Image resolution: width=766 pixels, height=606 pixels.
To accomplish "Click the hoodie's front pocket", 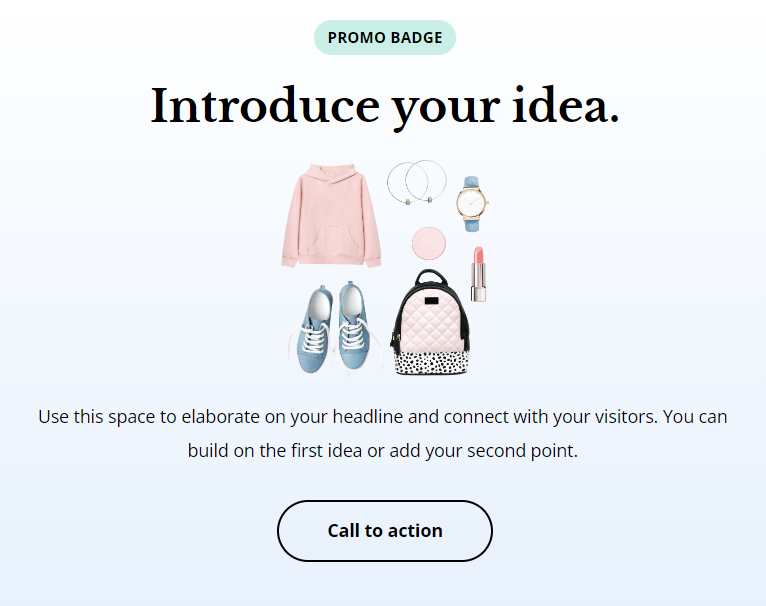I will click(x=333, y=241).
